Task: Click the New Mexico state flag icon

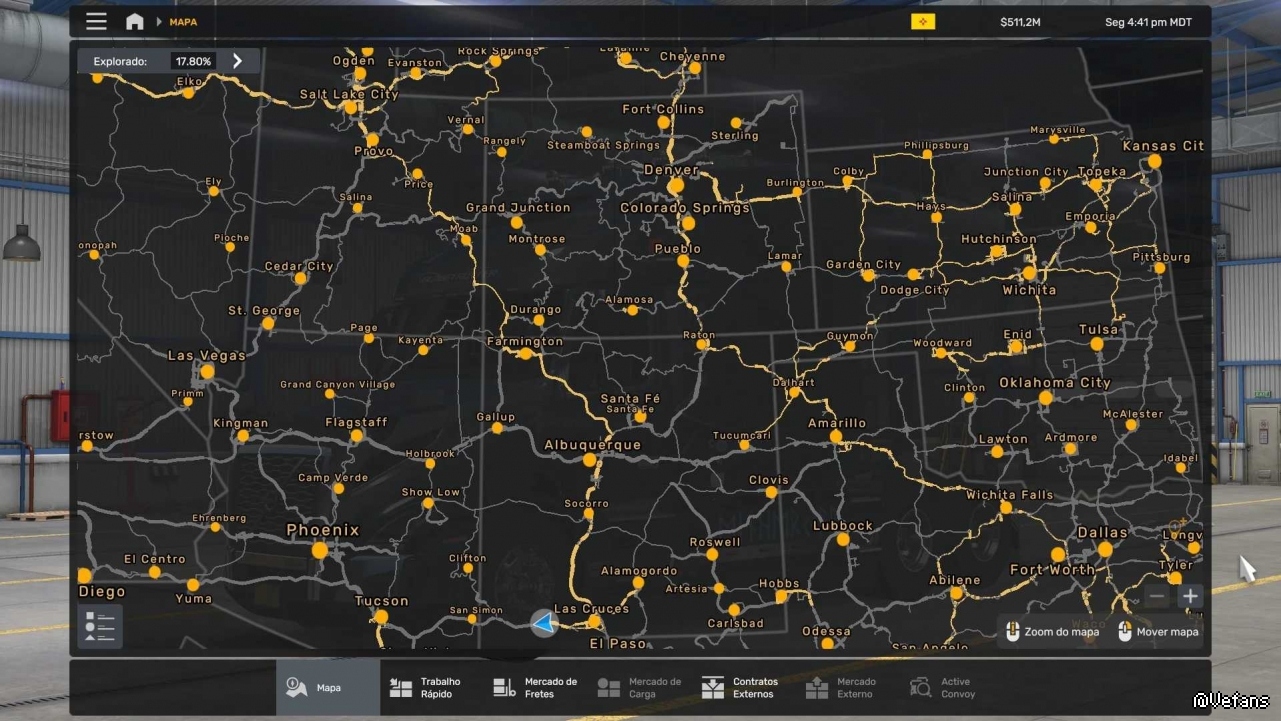Action: click(x=923, y=21)
